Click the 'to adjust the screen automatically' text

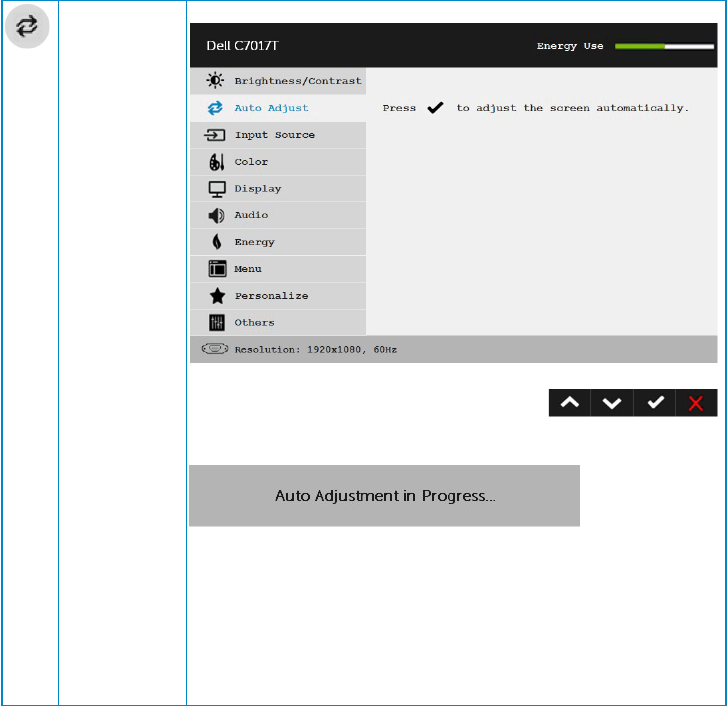pos(573,108)
